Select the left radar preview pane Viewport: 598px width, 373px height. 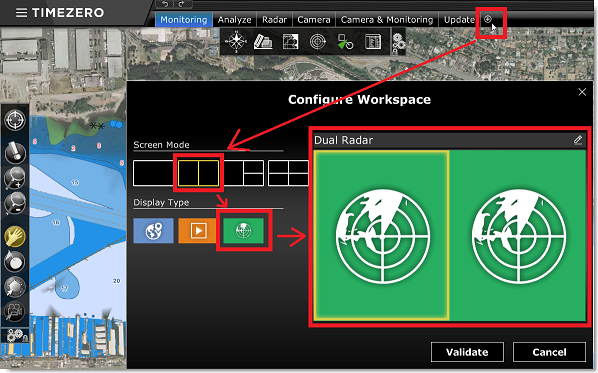pyautogui.click(x=381, y=235)
